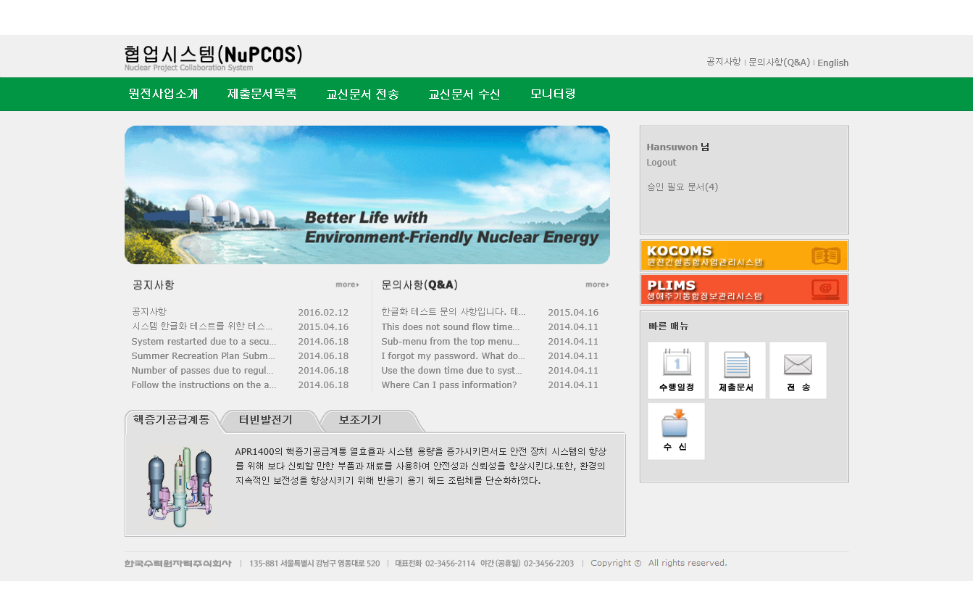973x615 pixels.
Task: Open 'I forgot my password' Q&A post
Action: (452, 356)
